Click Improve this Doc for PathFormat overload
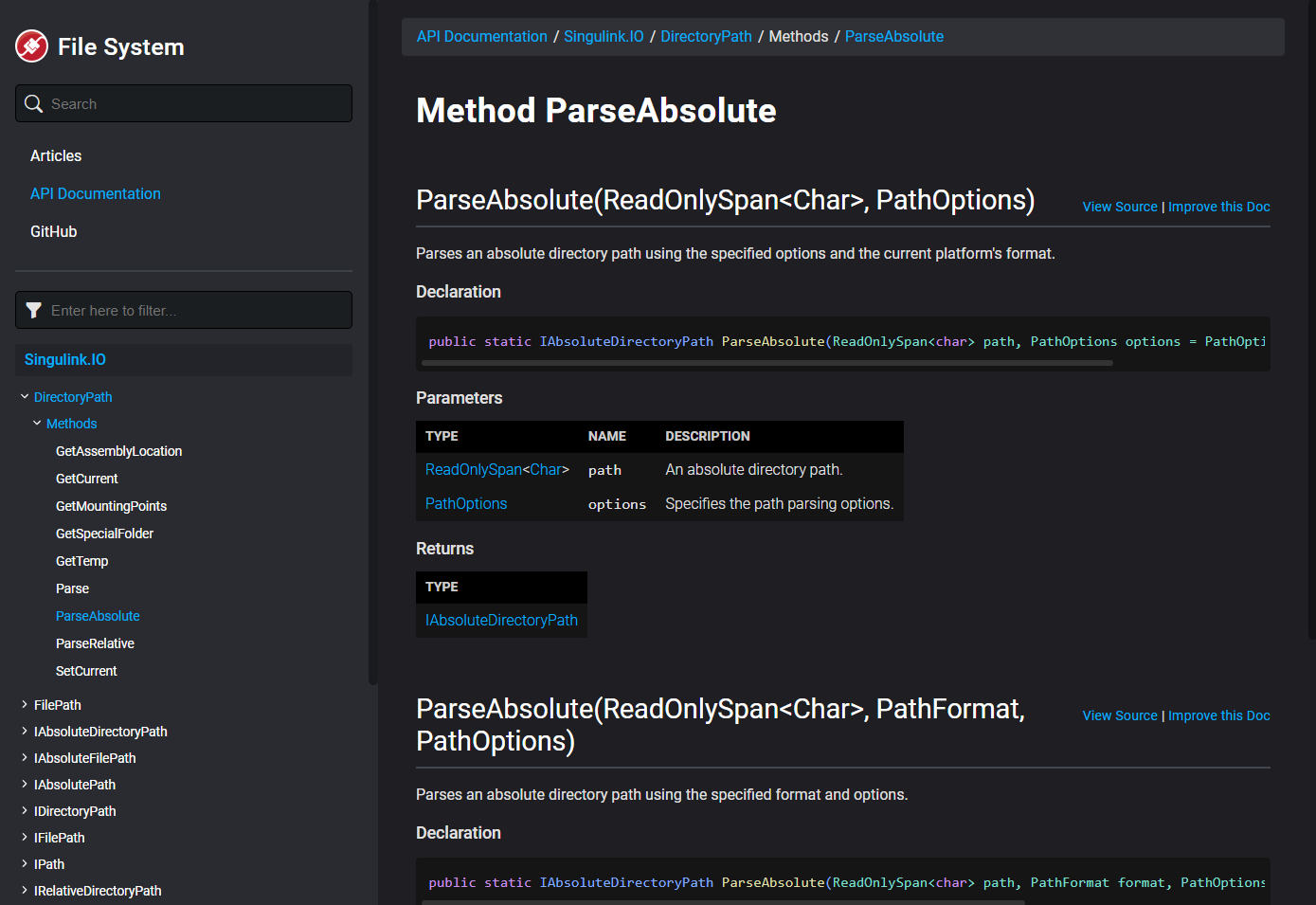 click(1219, 715)
